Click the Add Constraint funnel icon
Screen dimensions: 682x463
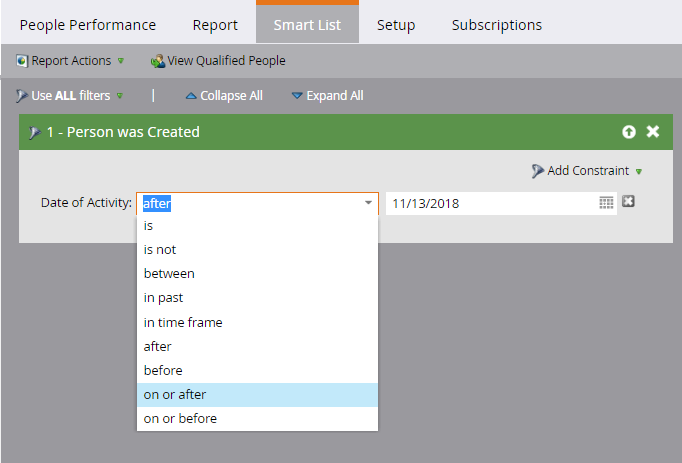[538, 171]
